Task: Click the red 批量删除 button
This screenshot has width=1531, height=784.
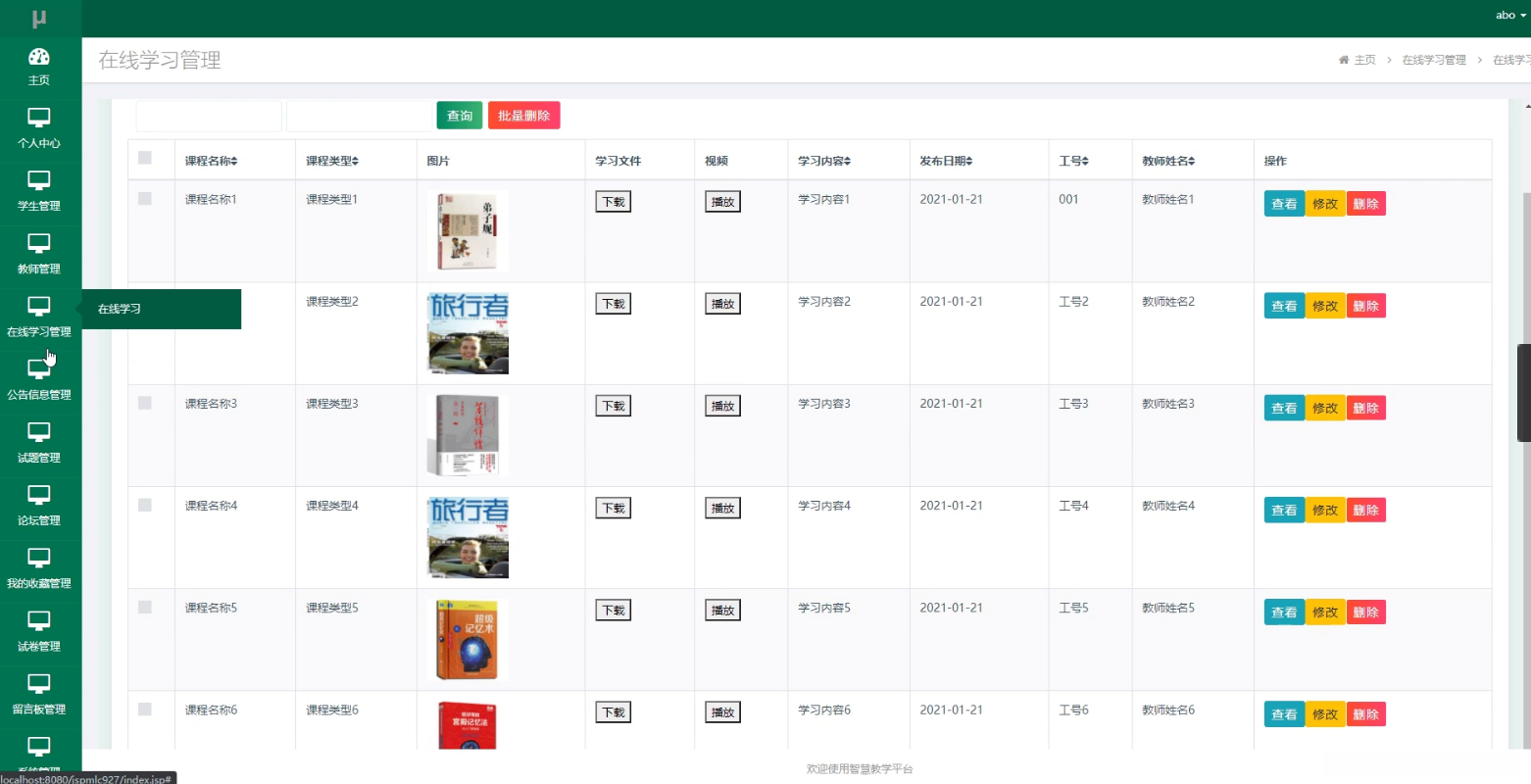Action: coord(524,116)
